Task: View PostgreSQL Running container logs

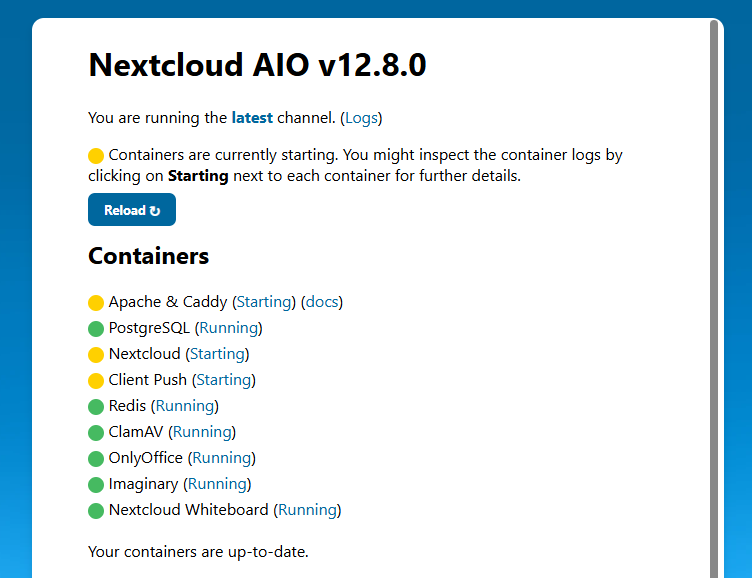Action: (x=229, y=328)
